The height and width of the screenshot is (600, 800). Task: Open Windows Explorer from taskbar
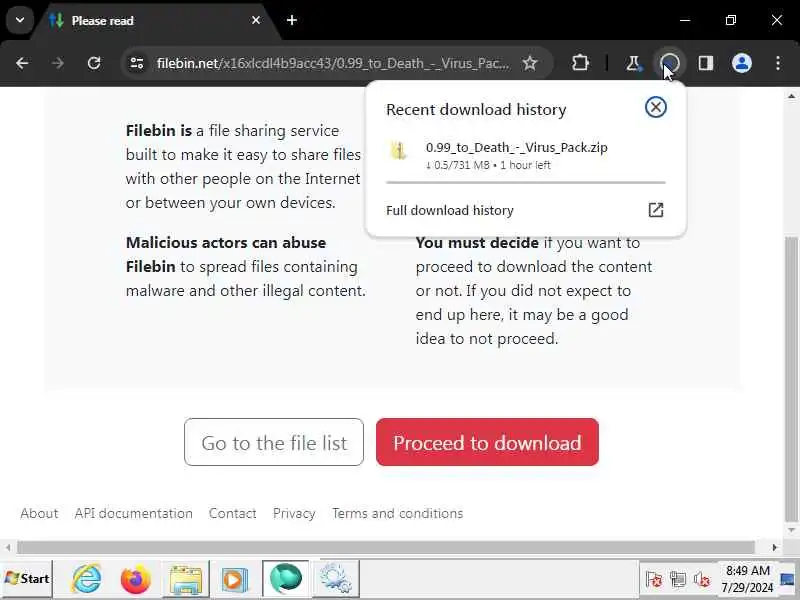[x=186, y=580]
